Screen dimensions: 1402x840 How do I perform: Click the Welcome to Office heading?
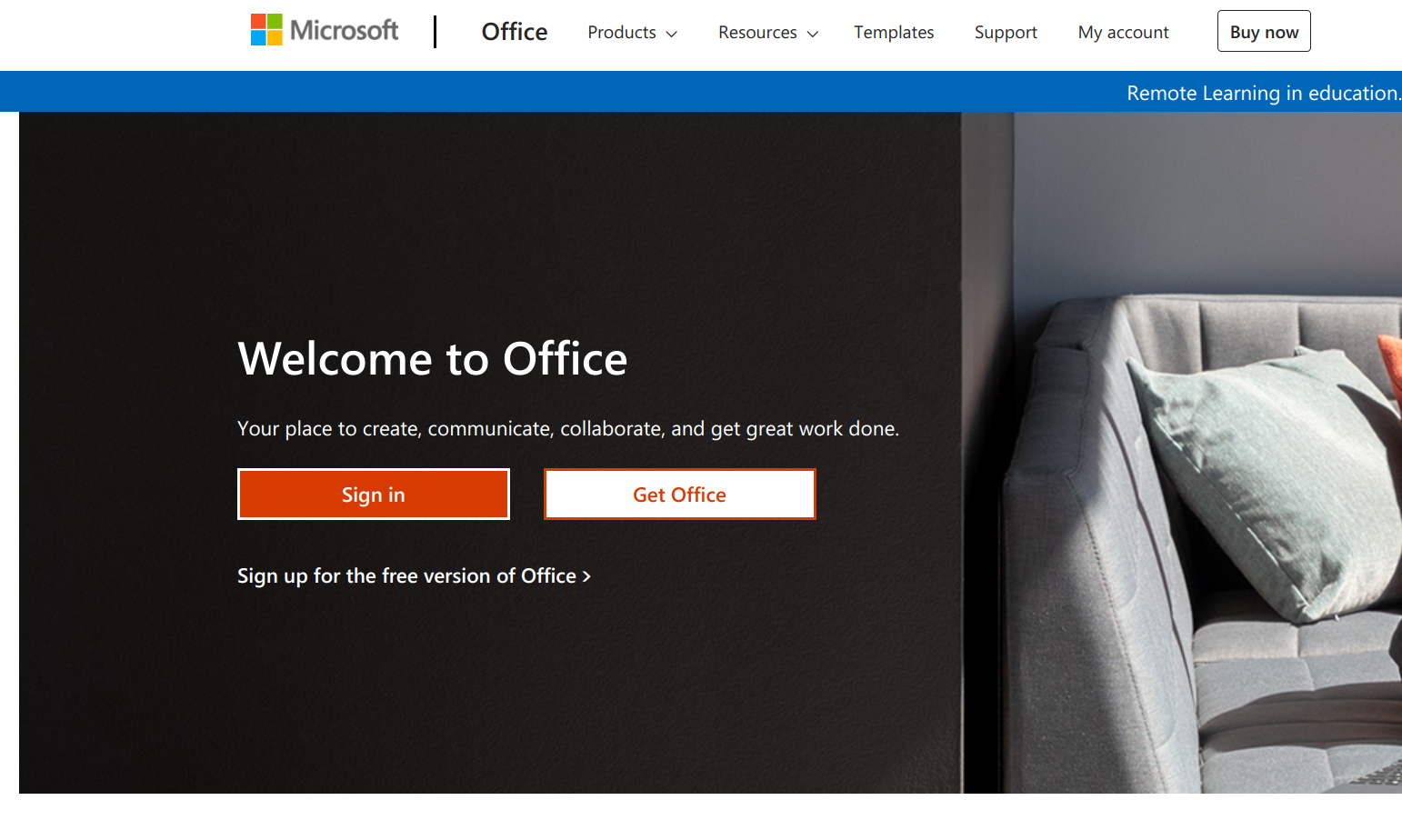(x=433, y=359)
